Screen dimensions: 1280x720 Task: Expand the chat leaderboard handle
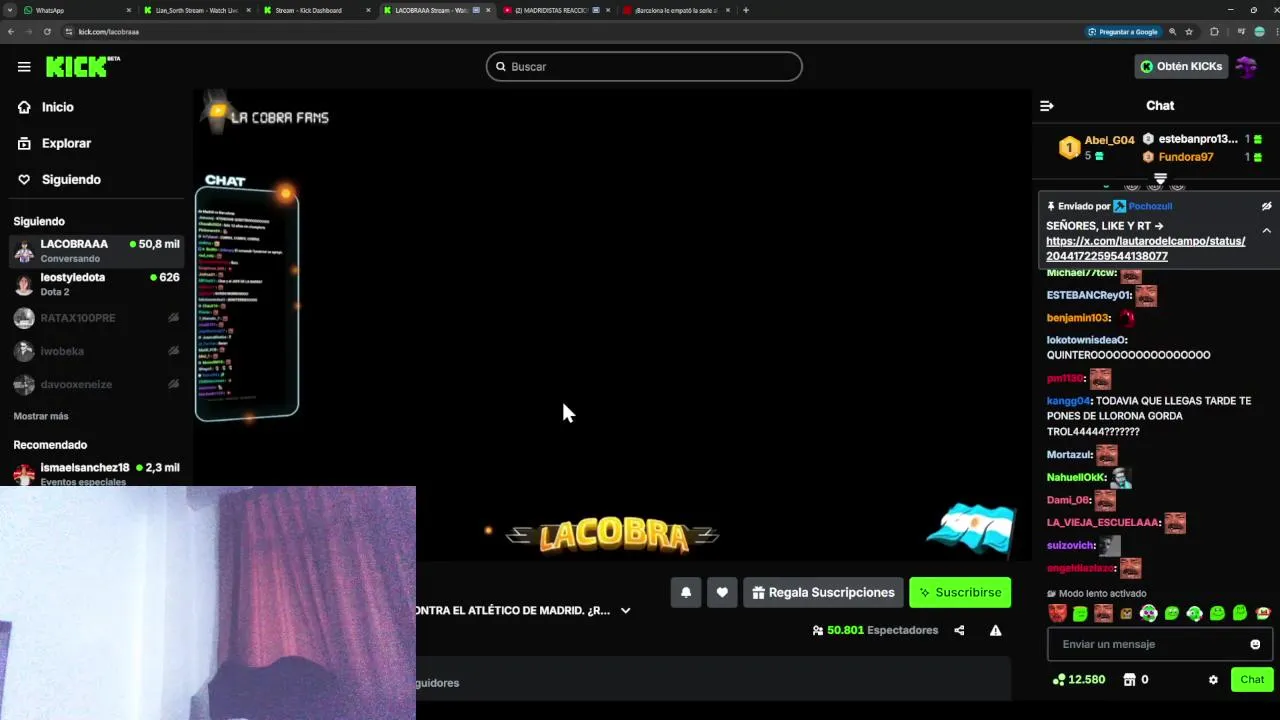1160,178
